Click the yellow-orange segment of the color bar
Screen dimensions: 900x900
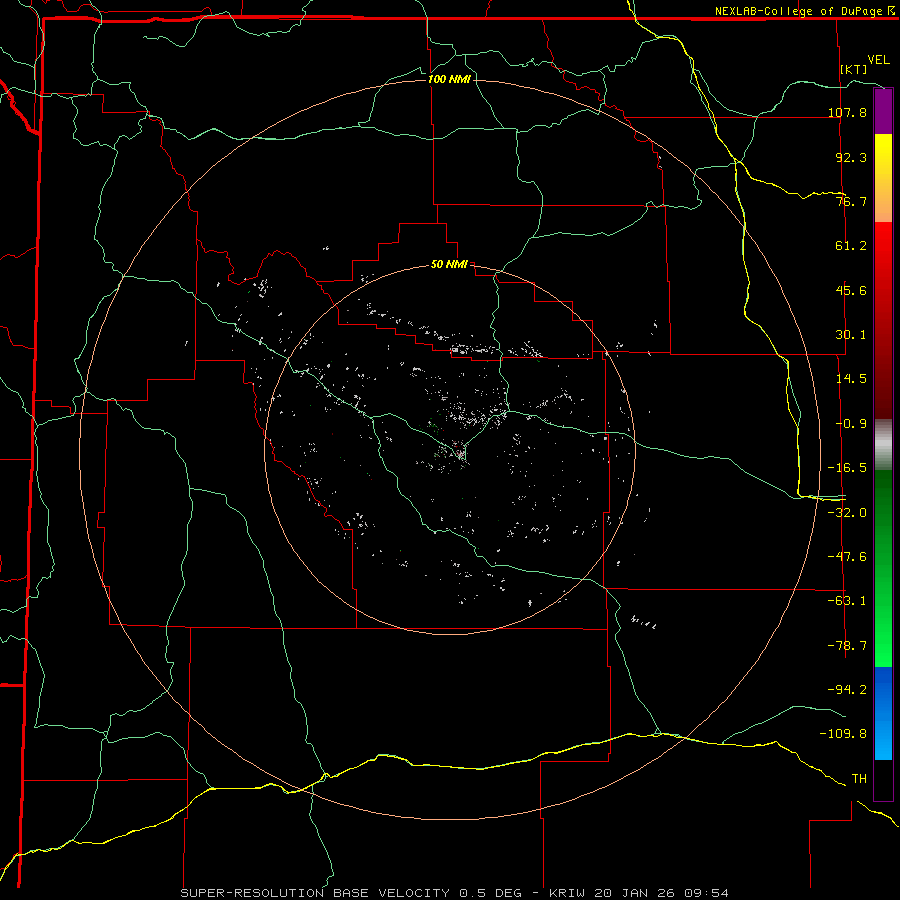(883, 178)
